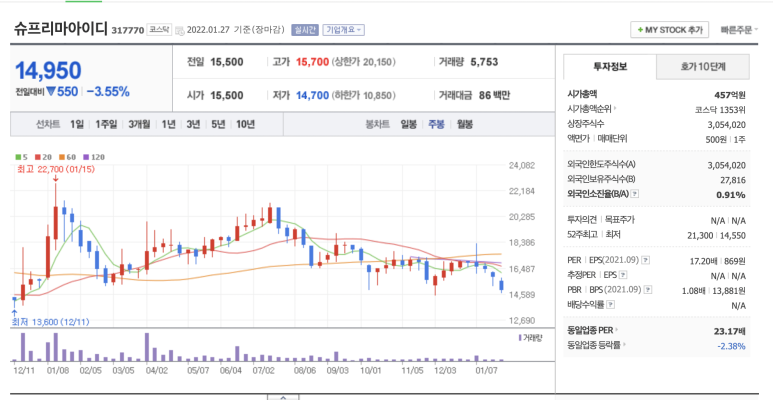Viewport: 773px width, 400px height.
Task: Click the 실시간 real-time badge
Action: coord(305,30)
